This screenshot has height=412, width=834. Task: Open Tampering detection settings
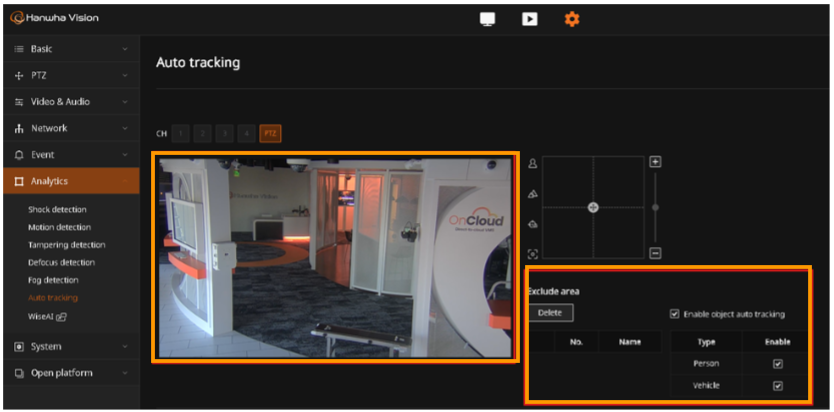tap(67, 245)
